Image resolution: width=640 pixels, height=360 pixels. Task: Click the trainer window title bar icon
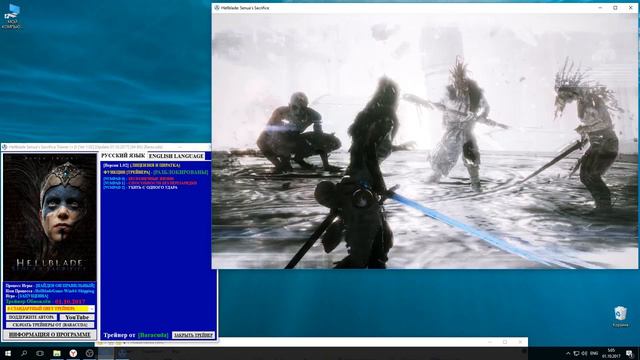coord(4,147)
